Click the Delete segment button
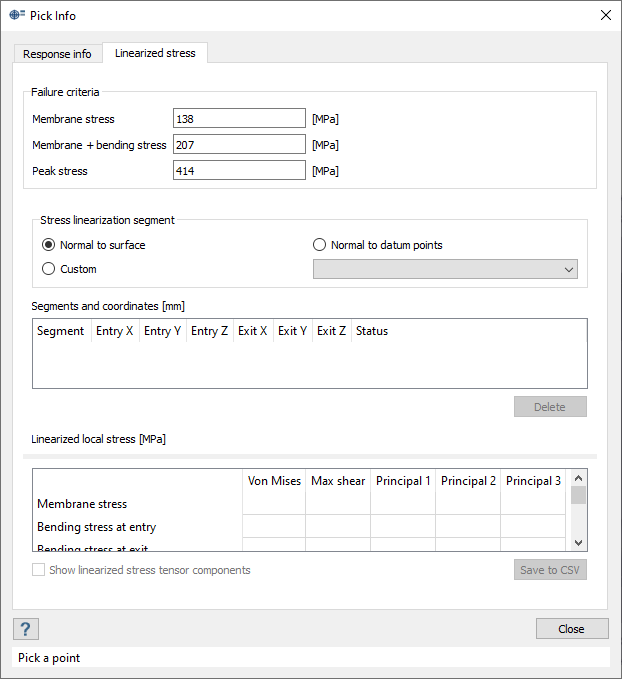 click(x=550, y=407)
